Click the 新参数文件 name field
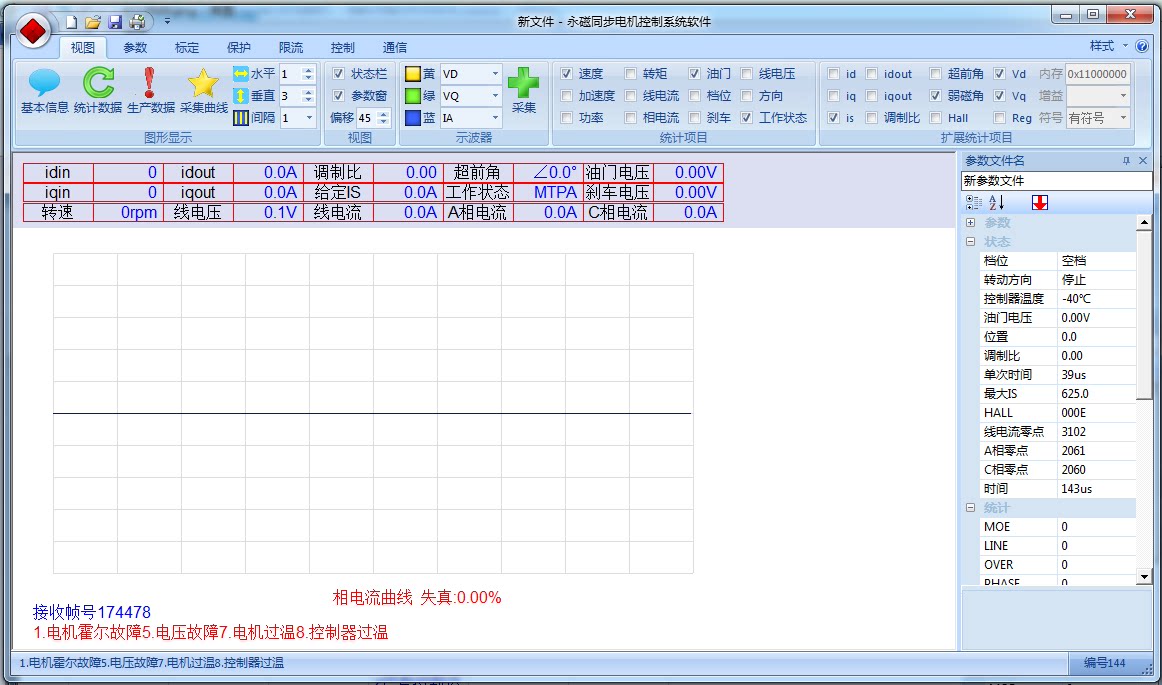Screen dimensions: 1162x685 [x=1056, y=181]
